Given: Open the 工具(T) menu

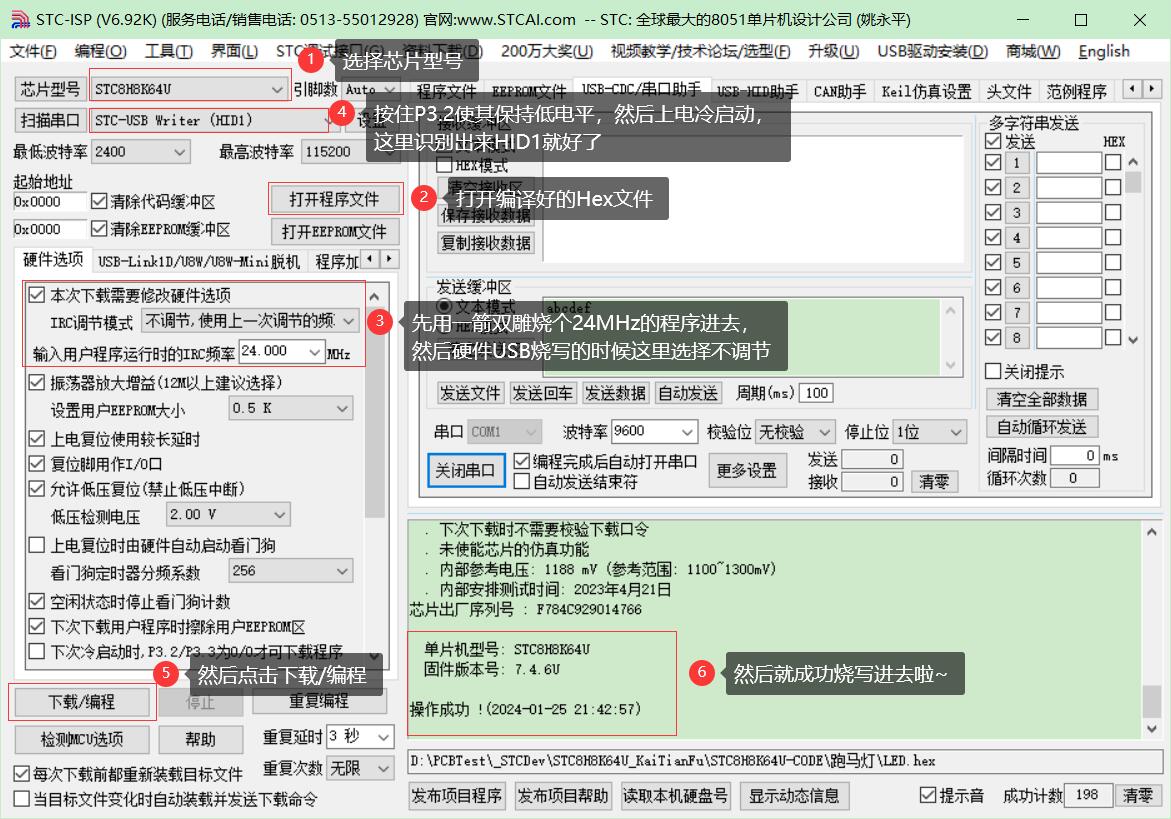Looking at the screenshot, I should pyautogui.click(x=168, y=51).
